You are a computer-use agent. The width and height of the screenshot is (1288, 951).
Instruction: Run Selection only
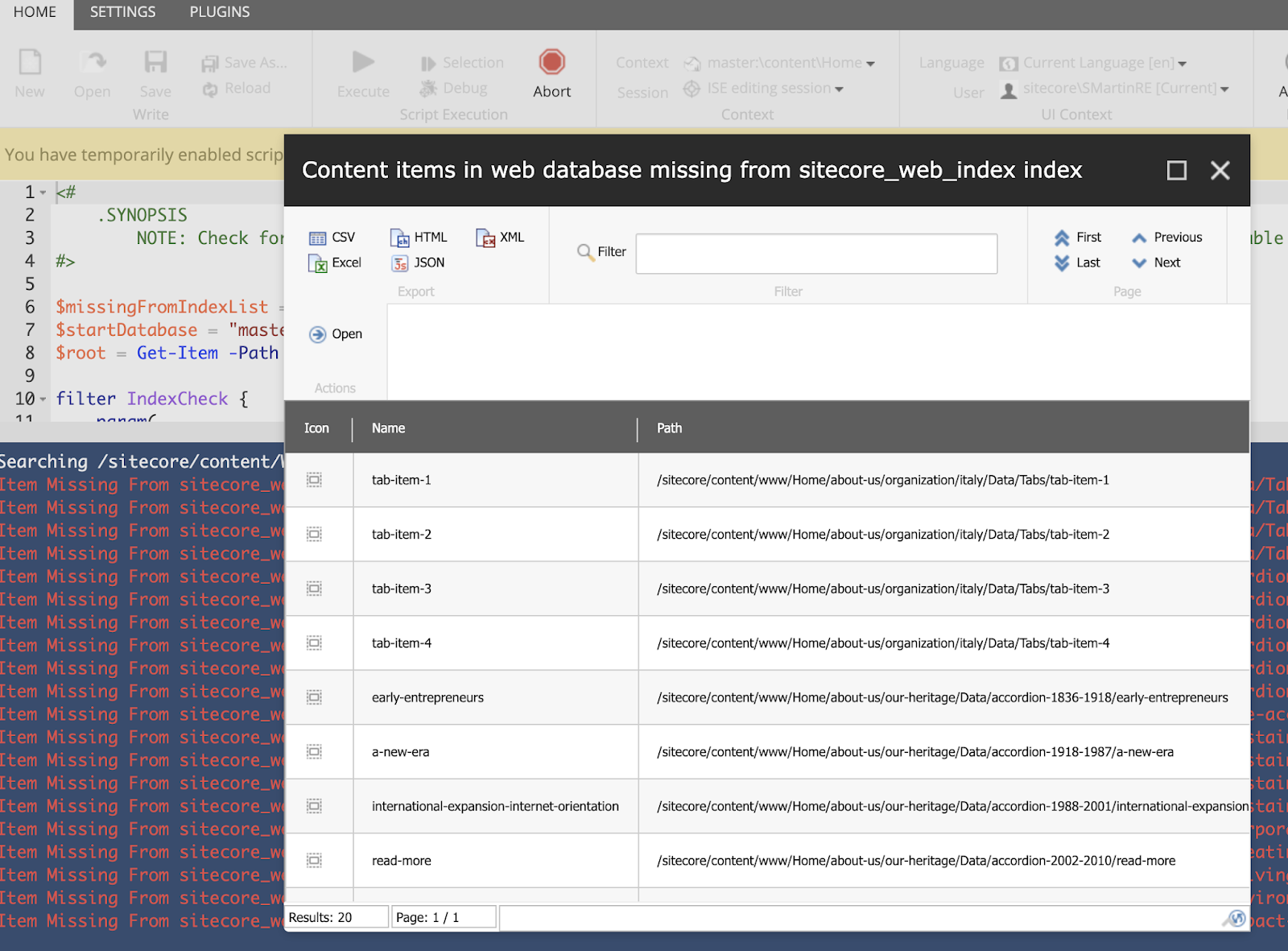tap(462, 63)
